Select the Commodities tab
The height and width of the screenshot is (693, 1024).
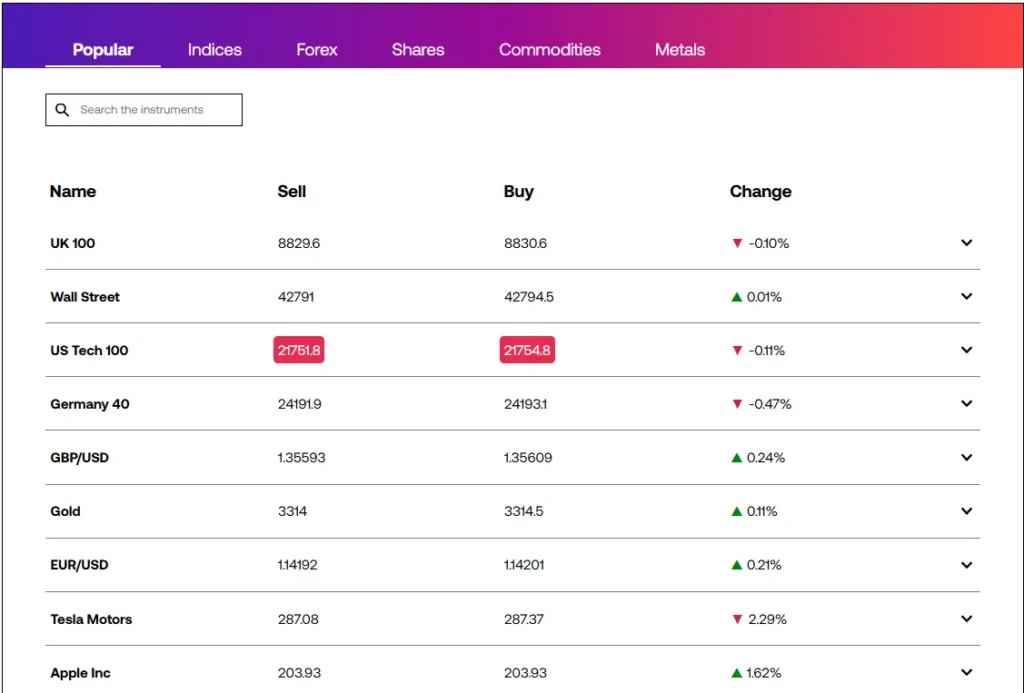[x=550, y=49]
